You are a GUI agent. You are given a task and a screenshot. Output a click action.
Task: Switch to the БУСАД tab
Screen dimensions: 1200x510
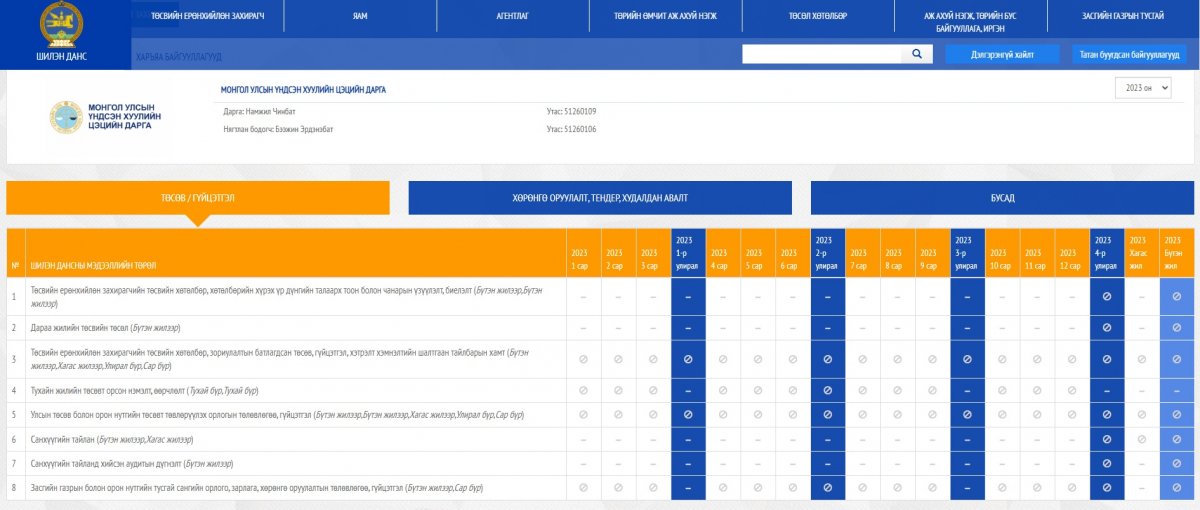click(1002, 198)
